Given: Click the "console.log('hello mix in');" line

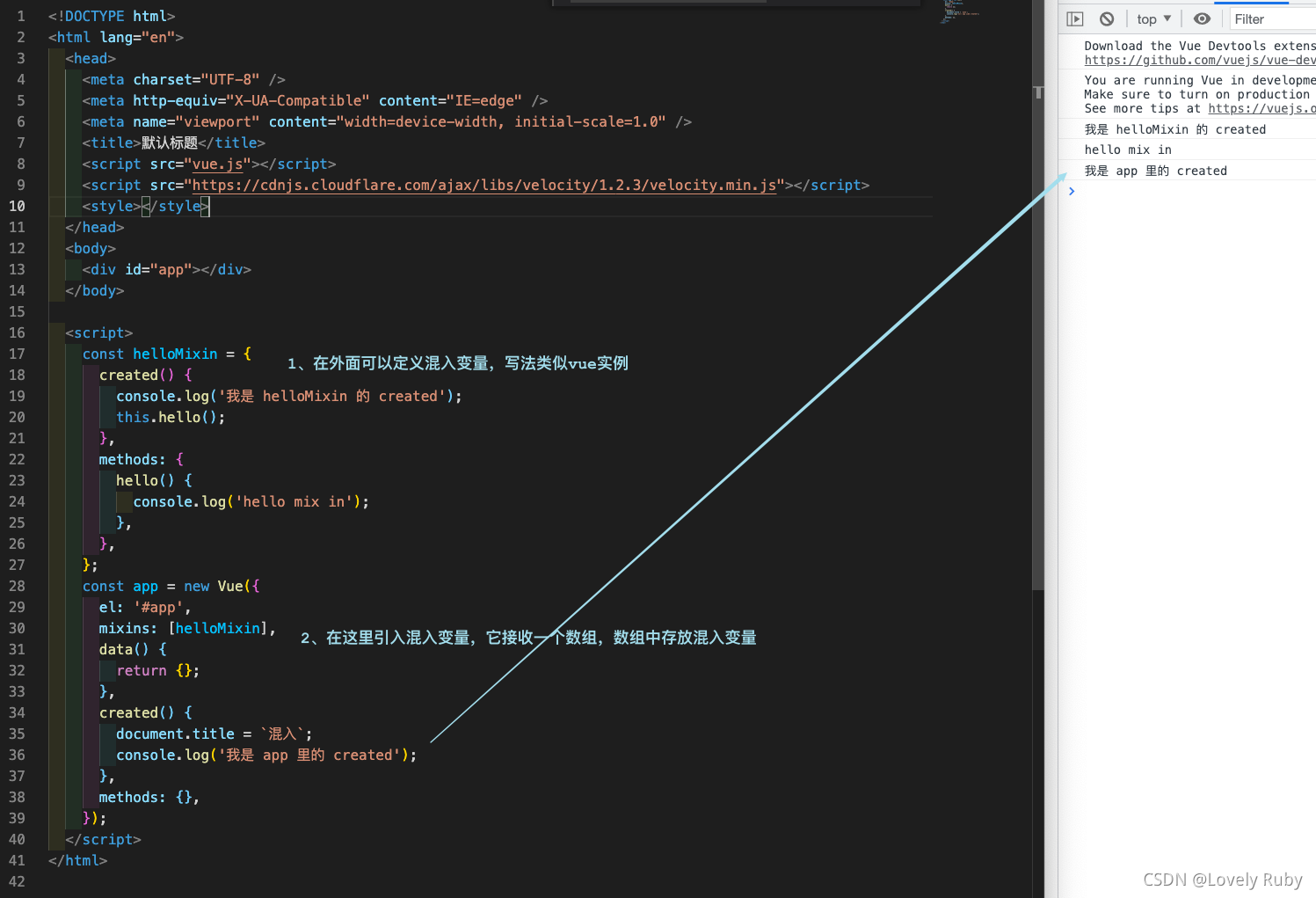Looking at the screenshot, I should coord(251,501).
